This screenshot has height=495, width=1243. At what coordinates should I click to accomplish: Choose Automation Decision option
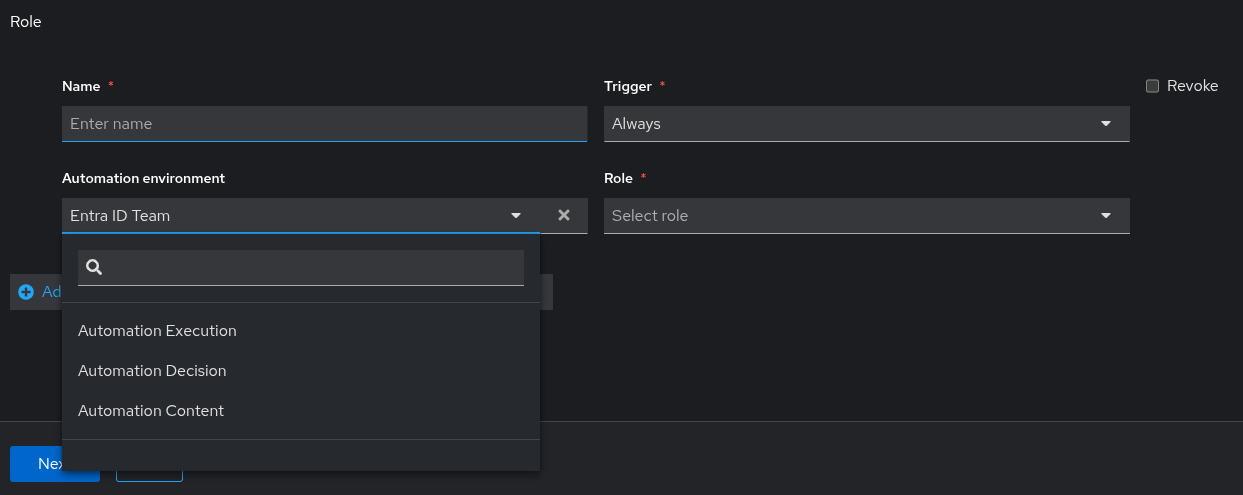(x=152, y=371)
